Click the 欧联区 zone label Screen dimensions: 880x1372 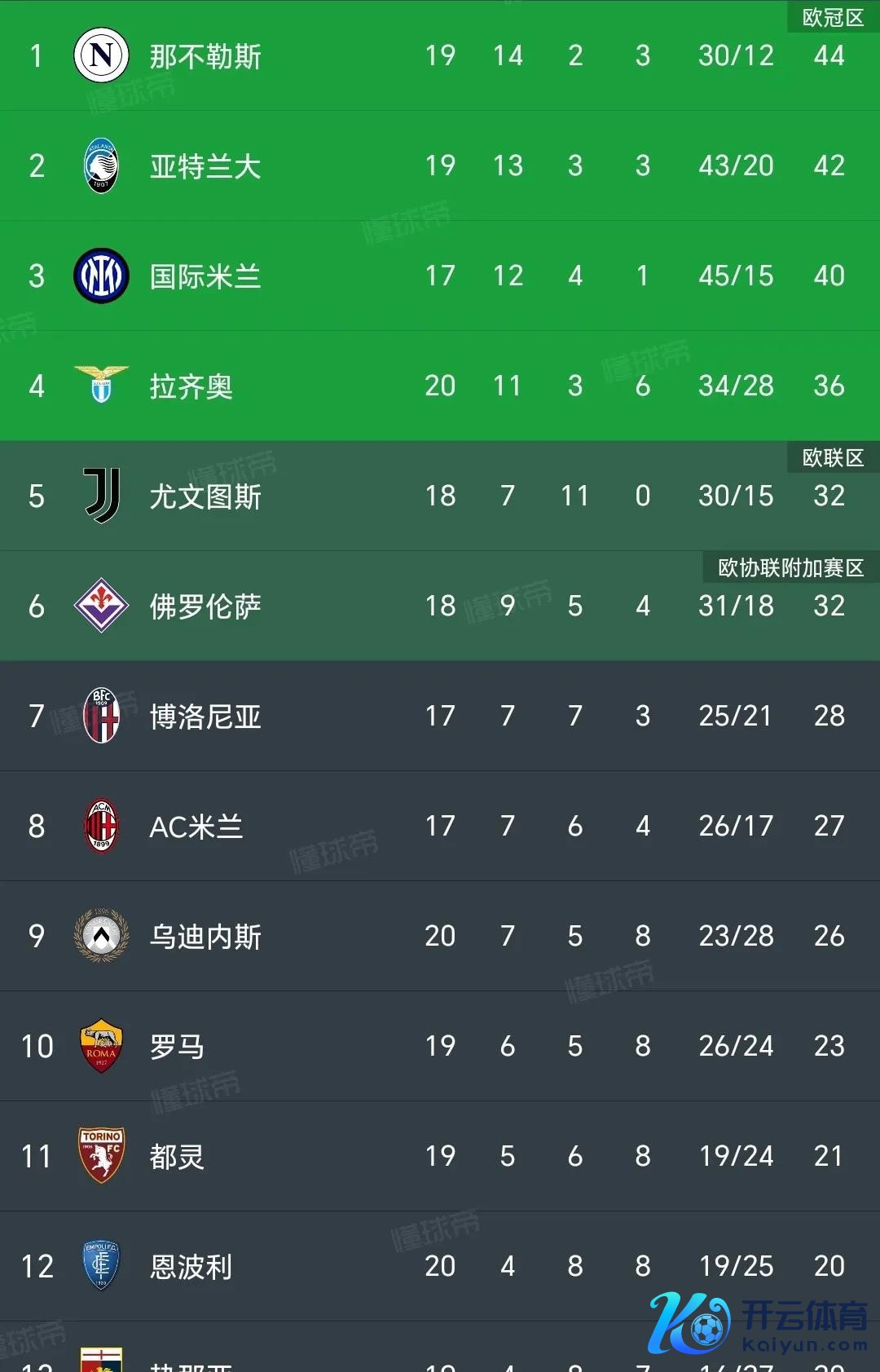[833, 457]
